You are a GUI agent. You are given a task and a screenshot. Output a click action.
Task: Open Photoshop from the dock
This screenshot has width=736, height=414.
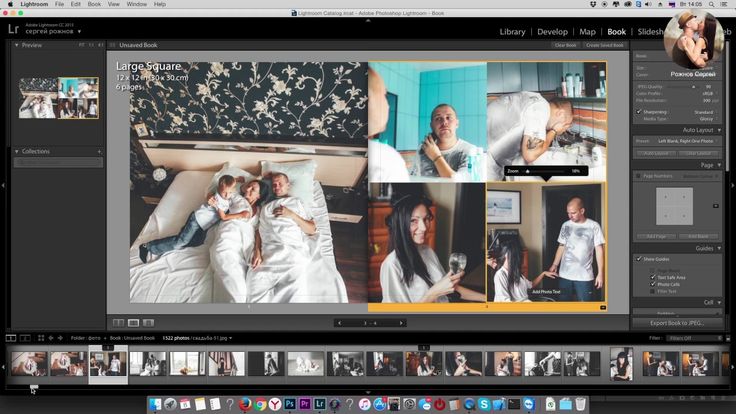[x=290, y=404]
